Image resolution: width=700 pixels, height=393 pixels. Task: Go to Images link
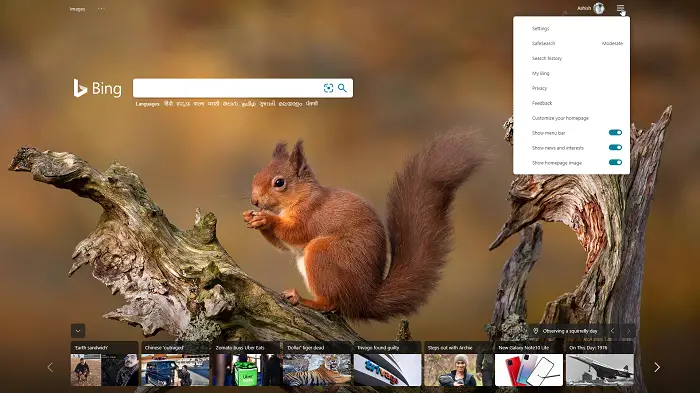click(x=77, y=9)
